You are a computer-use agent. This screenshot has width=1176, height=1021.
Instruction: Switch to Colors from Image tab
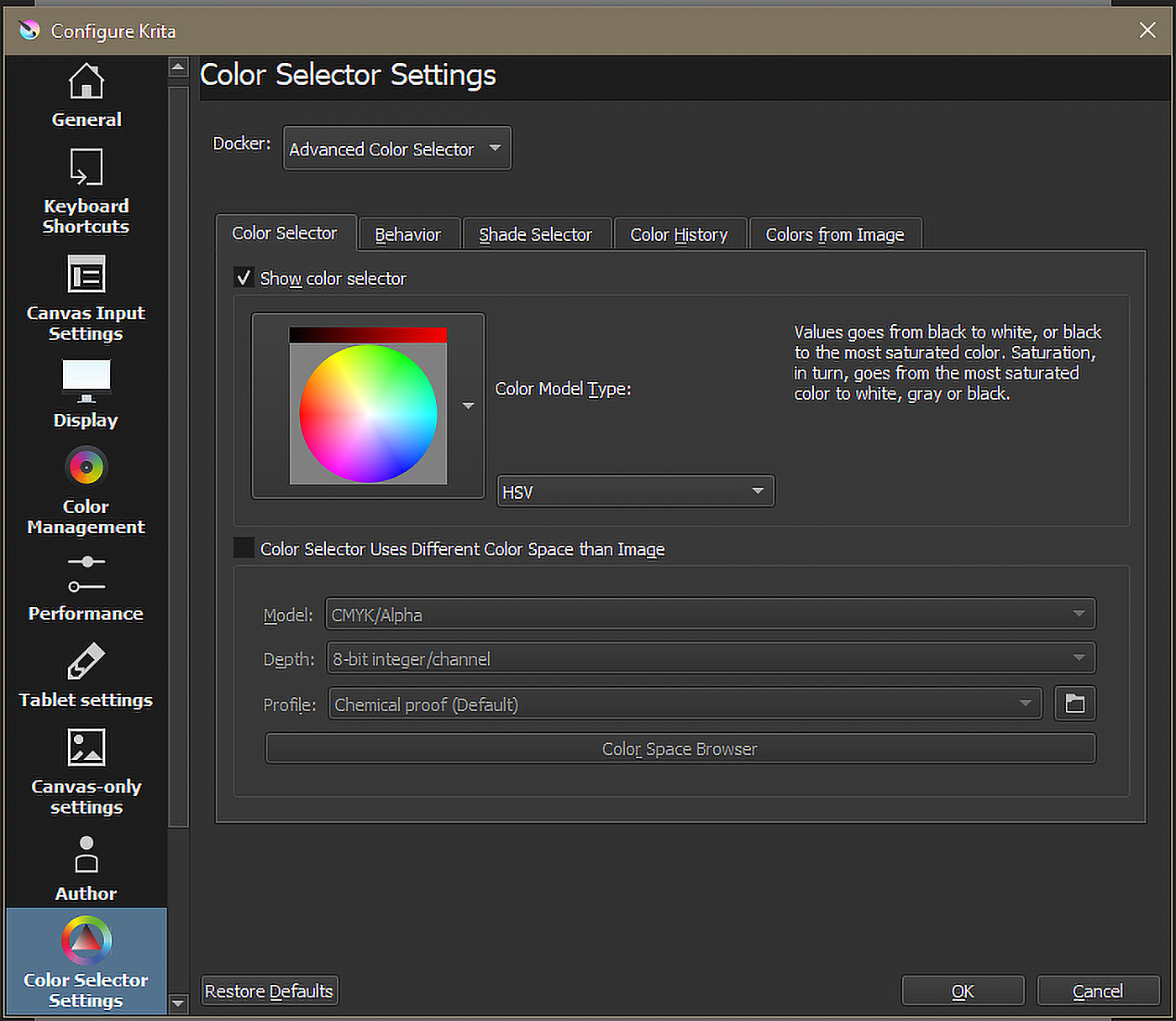(x=835, y=234)
